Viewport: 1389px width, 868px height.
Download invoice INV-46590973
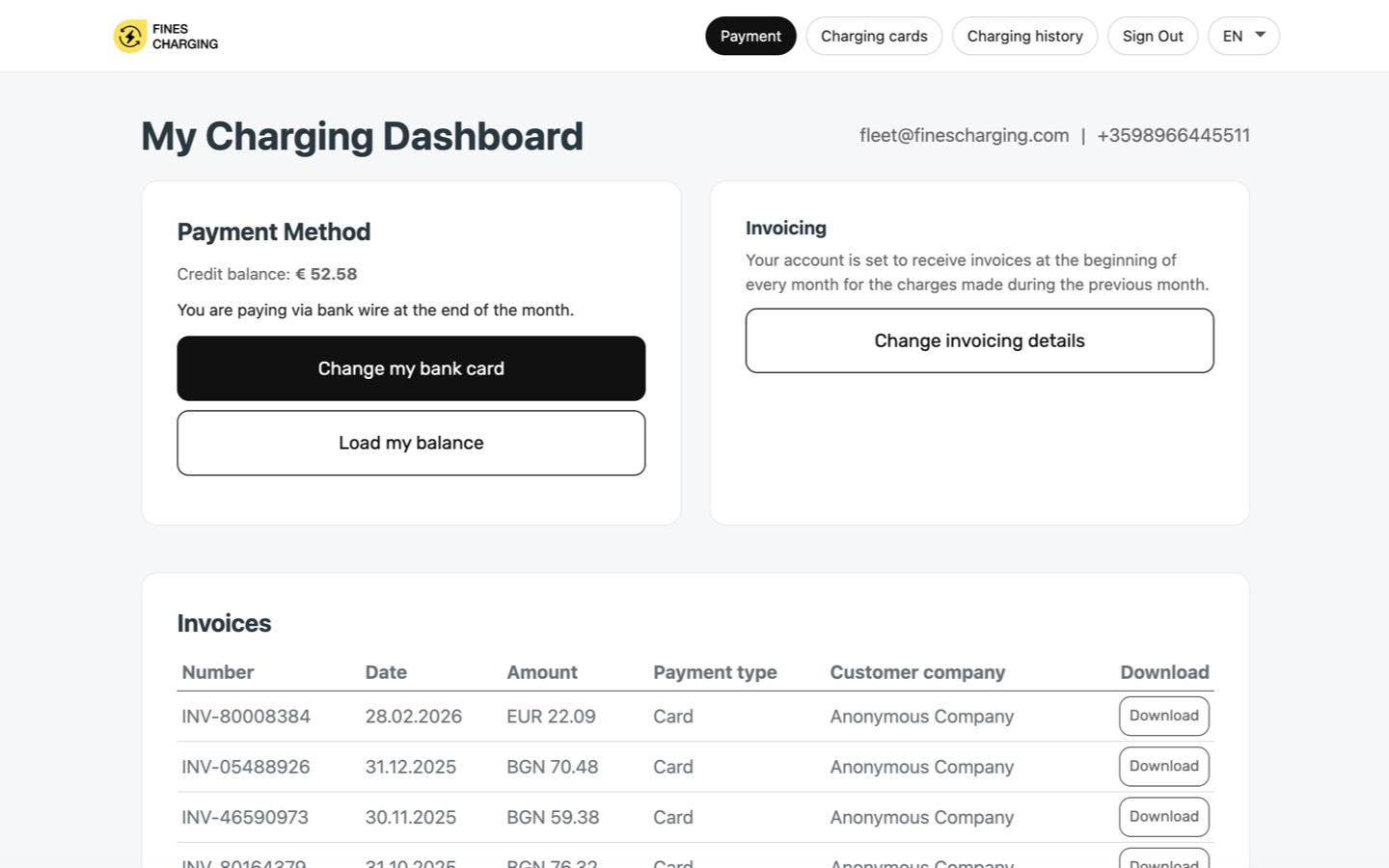coord(1163,816)
